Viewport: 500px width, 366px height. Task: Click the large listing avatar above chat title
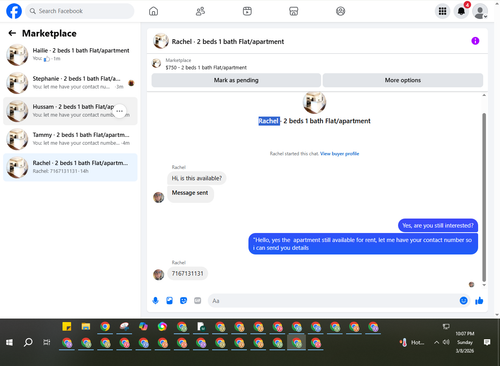[x=314, y=102]
